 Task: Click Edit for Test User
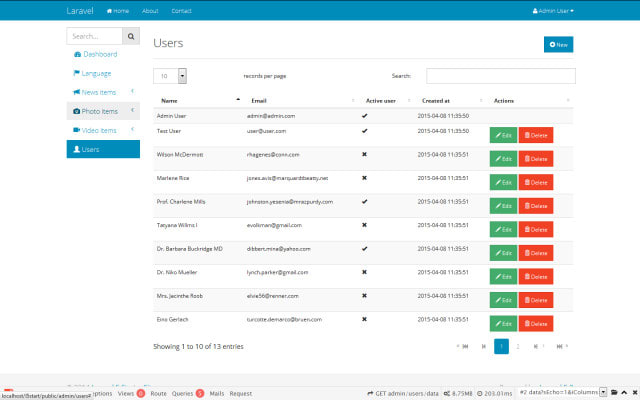tap(503, 135)
